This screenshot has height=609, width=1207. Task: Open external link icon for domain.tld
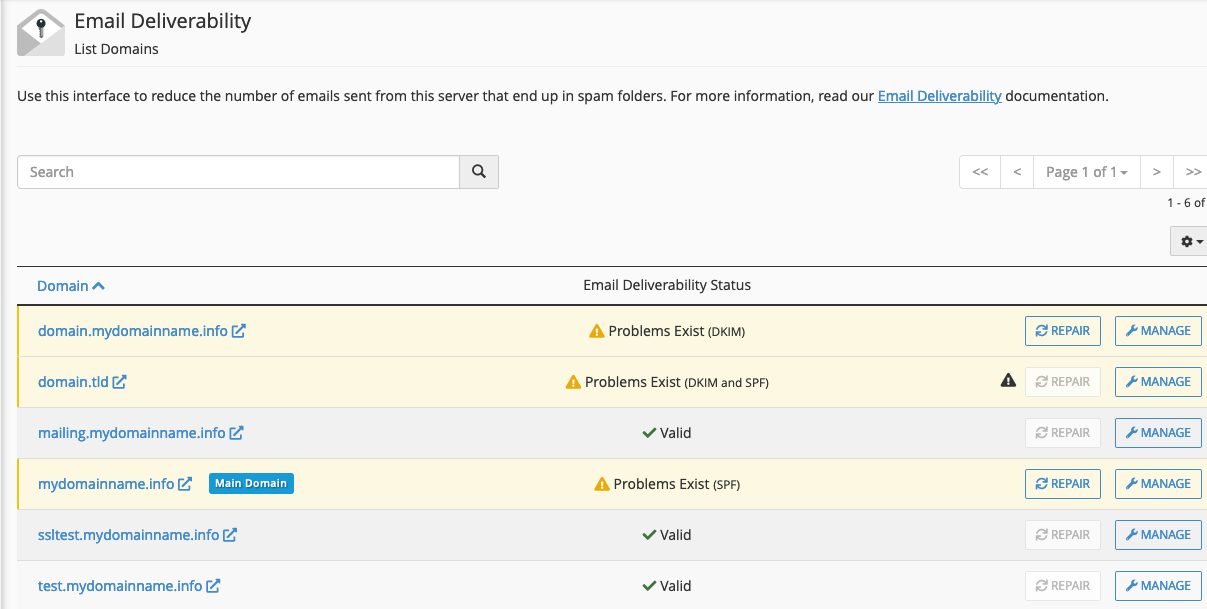click(x=120, y=382)
